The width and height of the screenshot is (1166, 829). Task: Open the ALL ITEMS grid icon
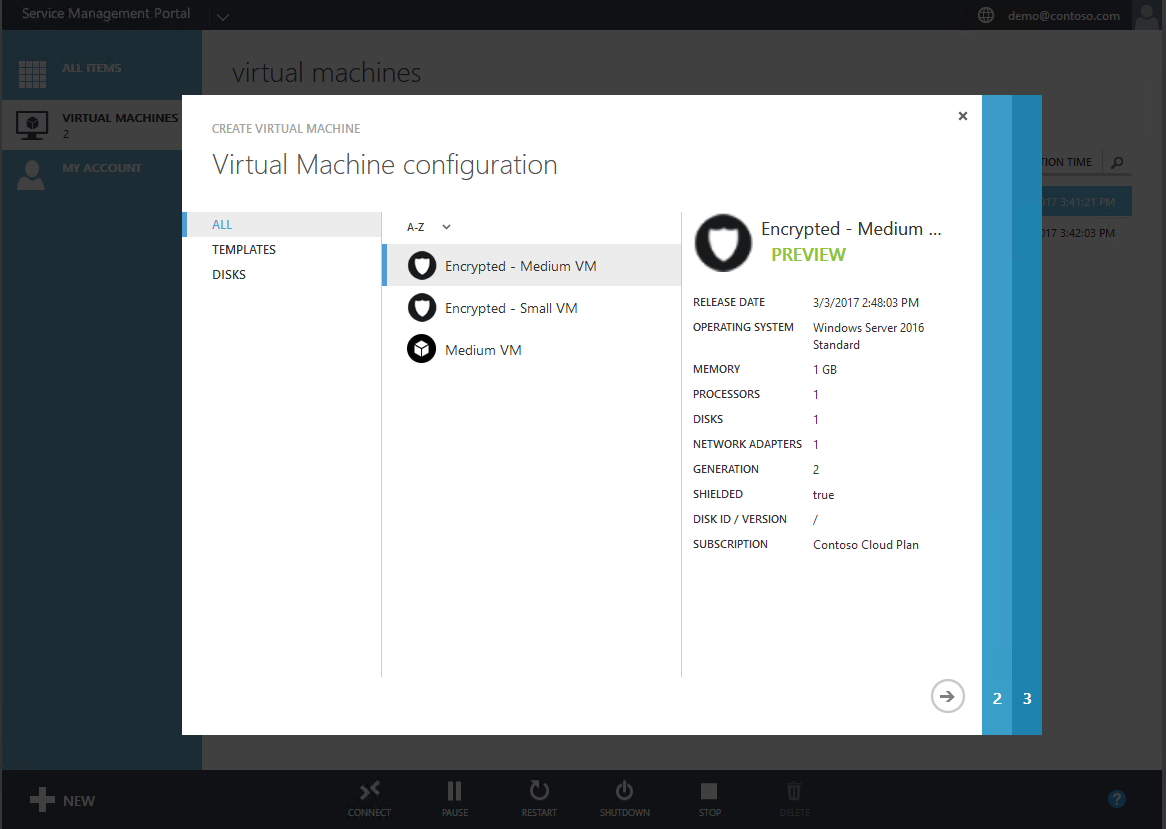pos(33,74)
